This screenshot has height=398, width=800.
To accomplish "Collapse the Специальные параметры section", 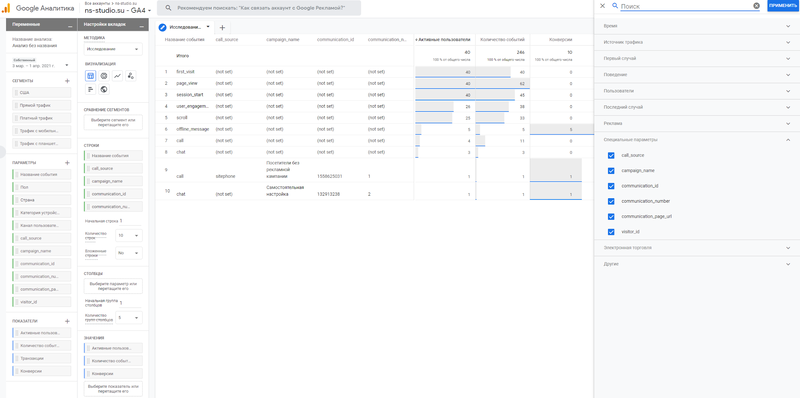I will (x=697, y=139).
